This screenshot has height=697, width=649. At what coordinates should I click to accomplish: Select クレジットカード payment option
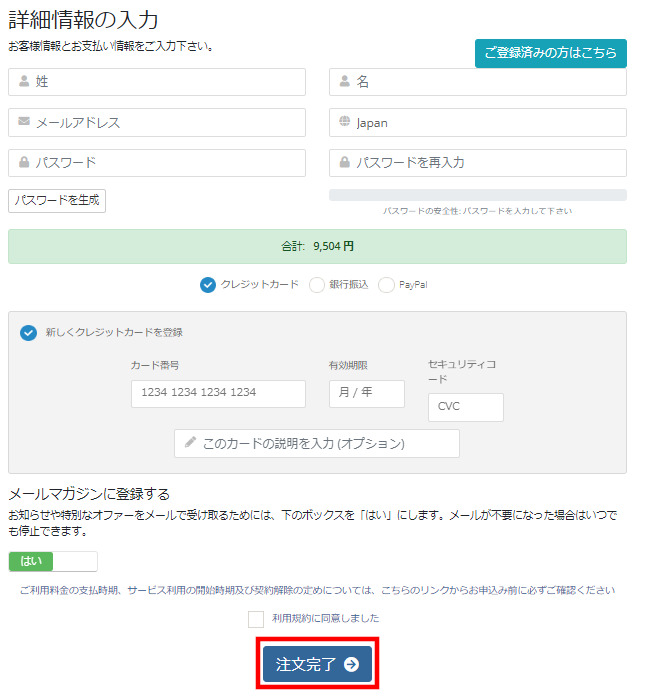click(208, 284)
